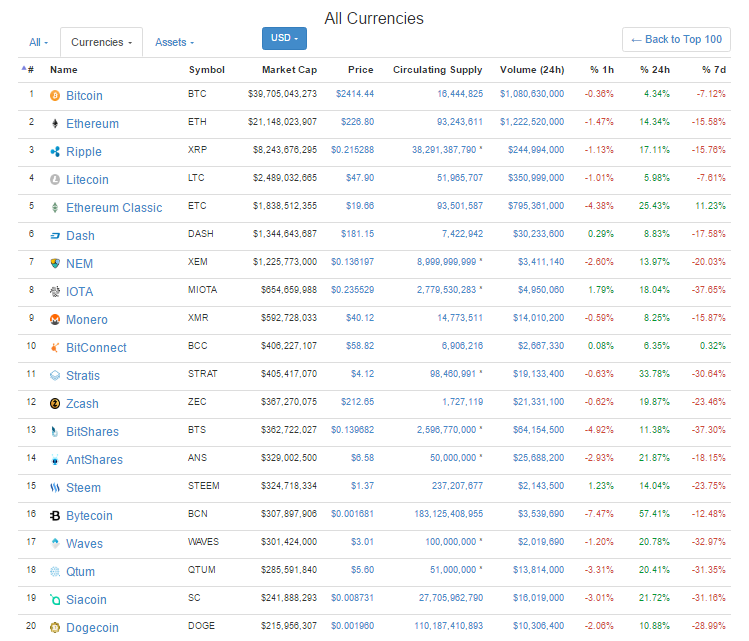Viewport: 749px width, 641px height.
Task: Sort table by Name column
Action: [x=64, y=70]
